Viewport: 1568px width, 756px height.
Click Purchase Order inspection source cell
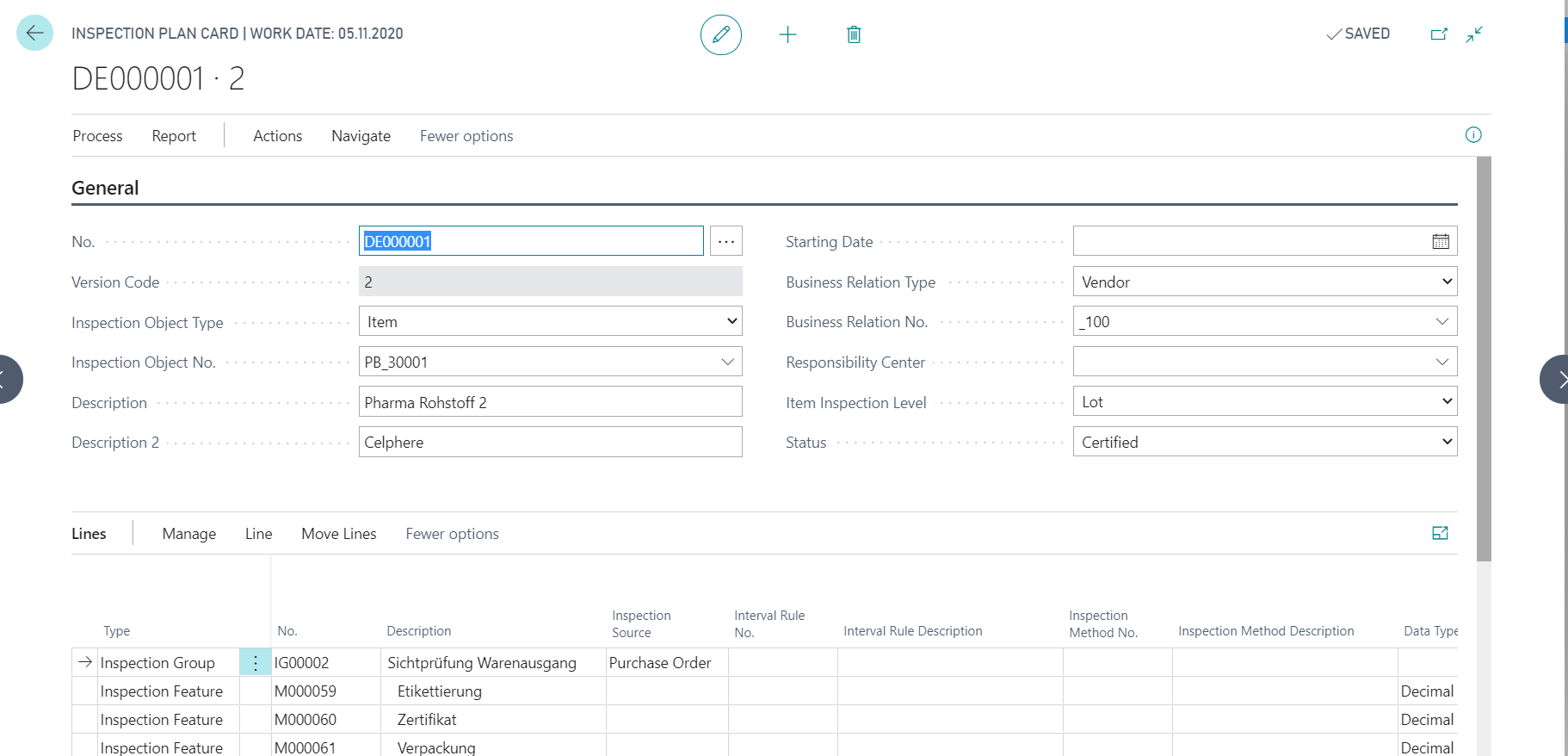[667, 663]
